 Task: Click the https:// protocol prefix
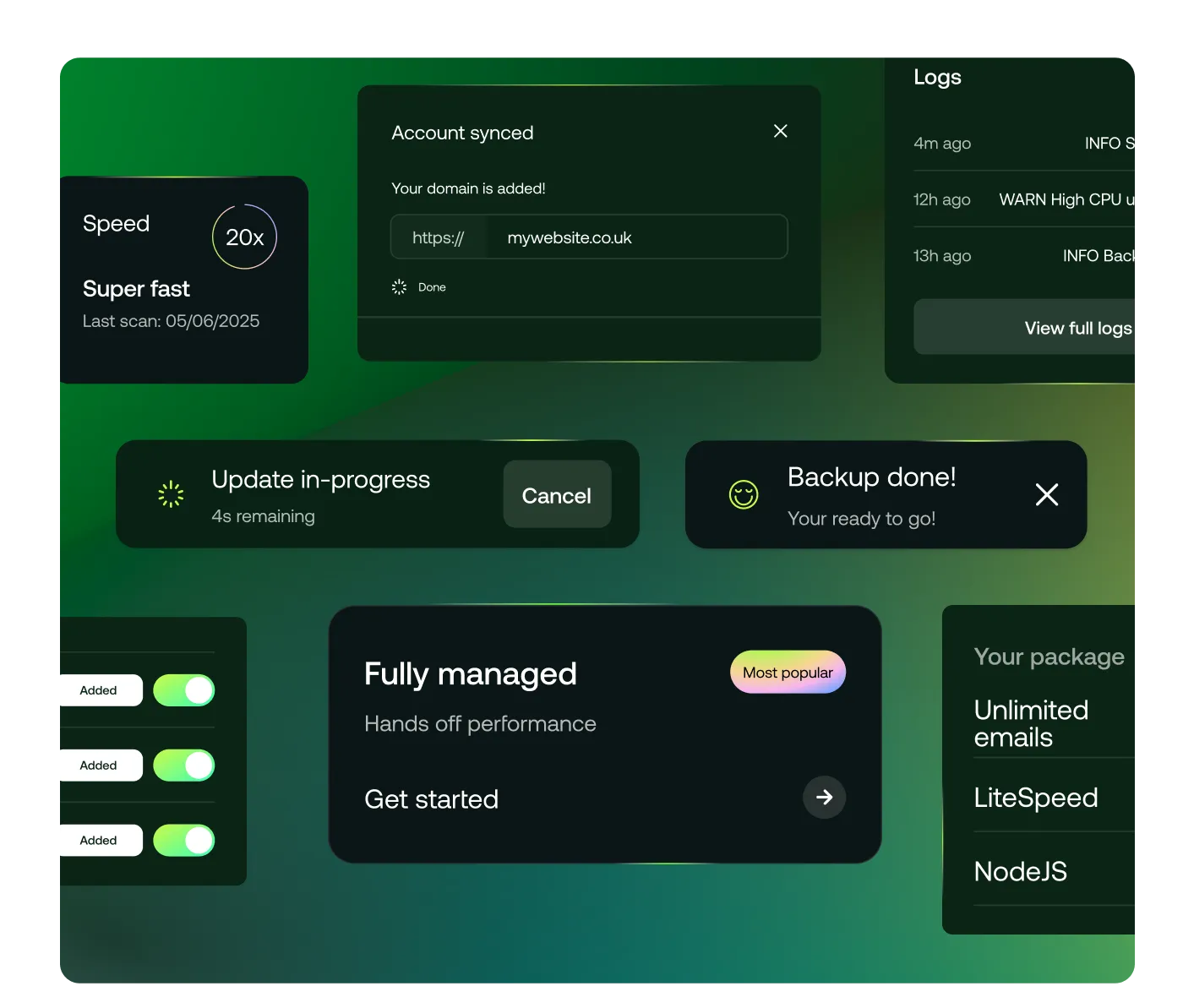click(x=438, y=237)
